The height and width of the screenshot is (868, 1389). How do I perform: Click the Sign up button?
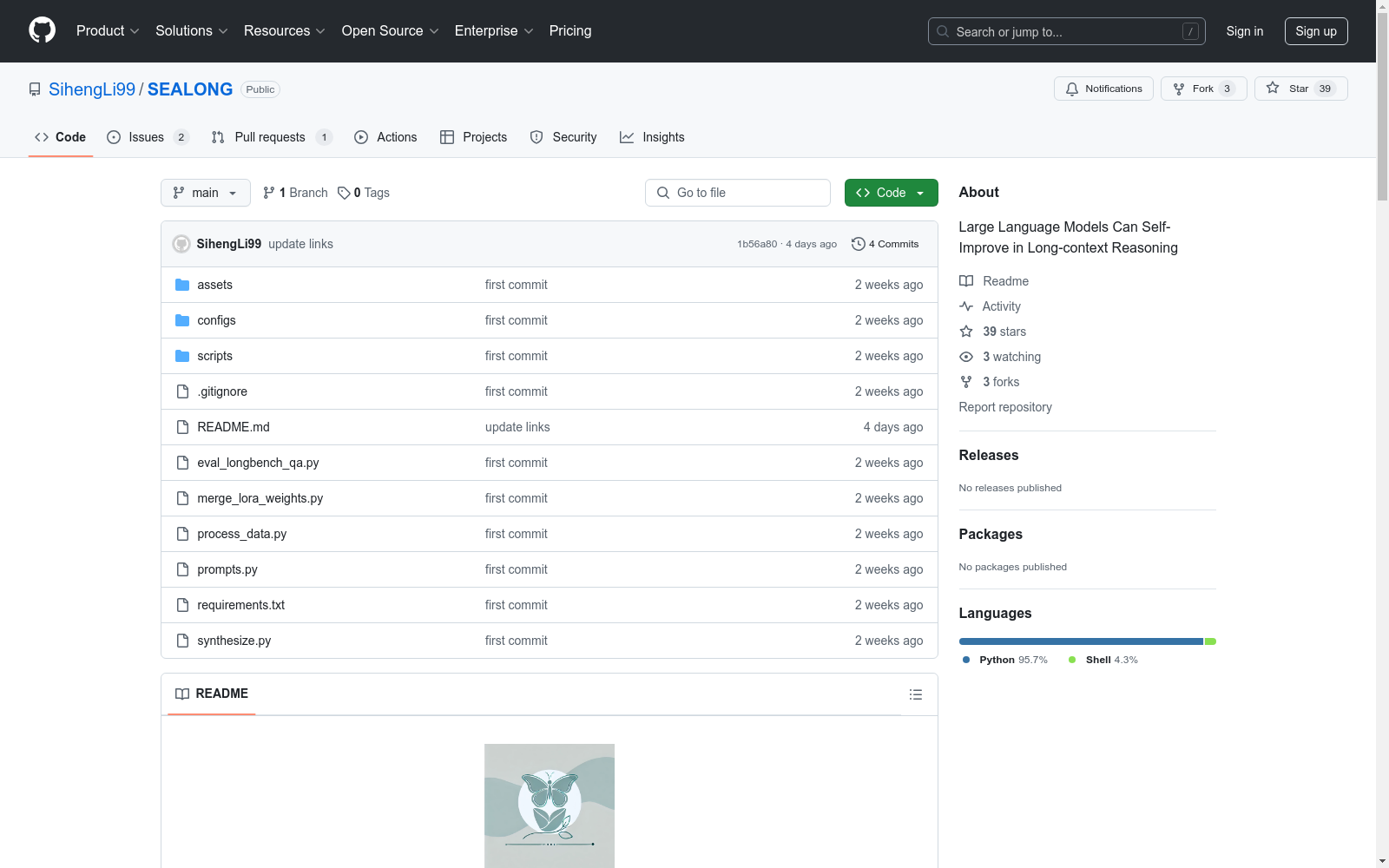tap(1316, 31)
